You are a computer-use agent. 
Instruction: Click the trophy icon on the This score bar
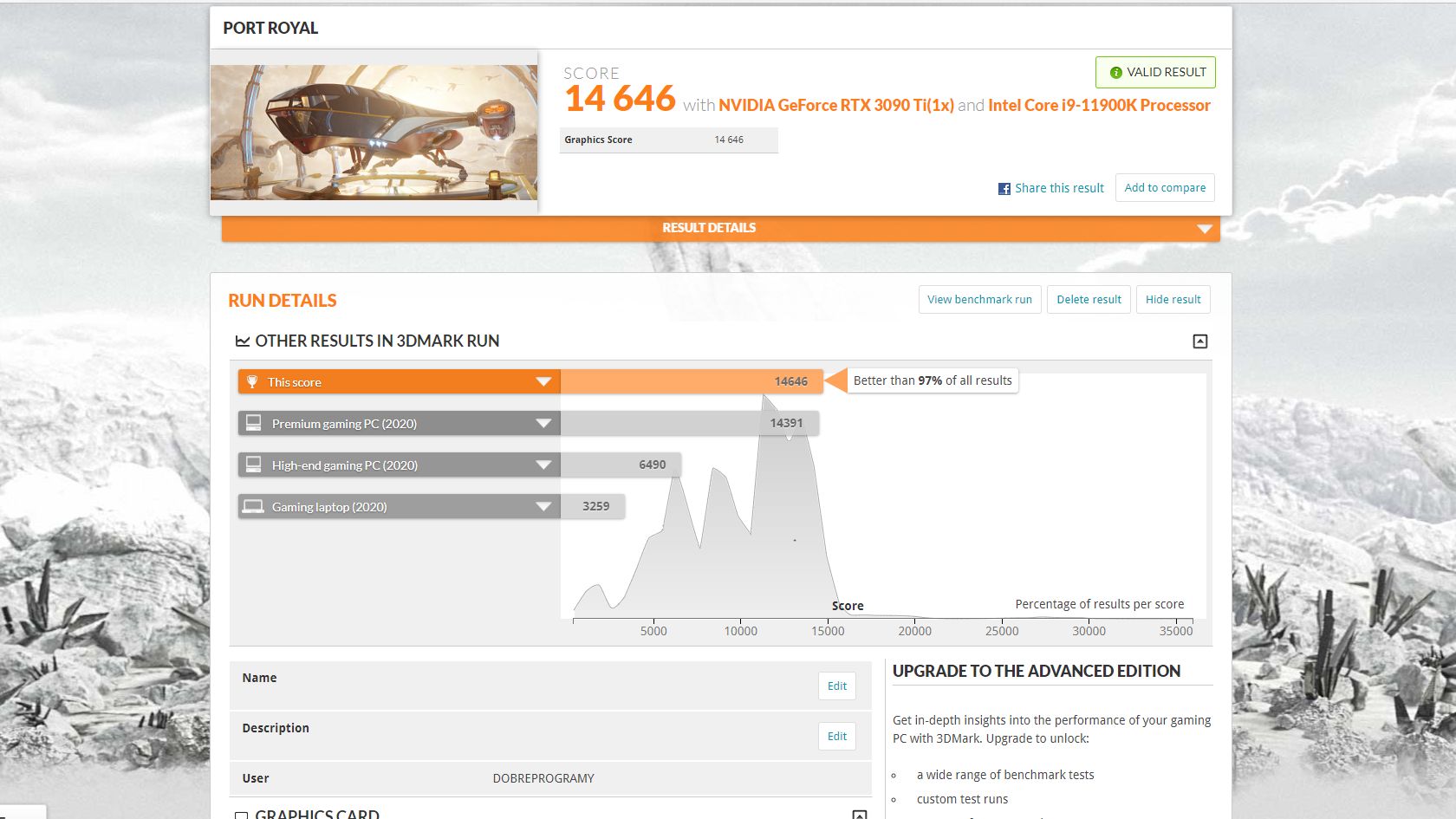coord(253,381)
